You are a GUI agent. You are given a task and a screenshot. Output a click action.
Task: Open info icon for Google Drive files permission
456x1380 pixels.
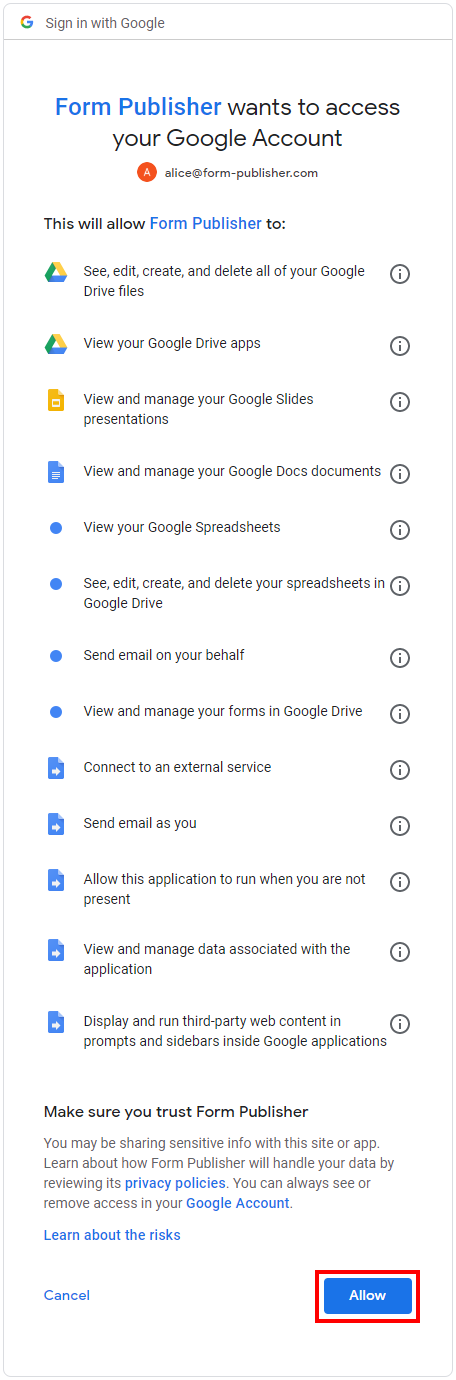(400, 274)
